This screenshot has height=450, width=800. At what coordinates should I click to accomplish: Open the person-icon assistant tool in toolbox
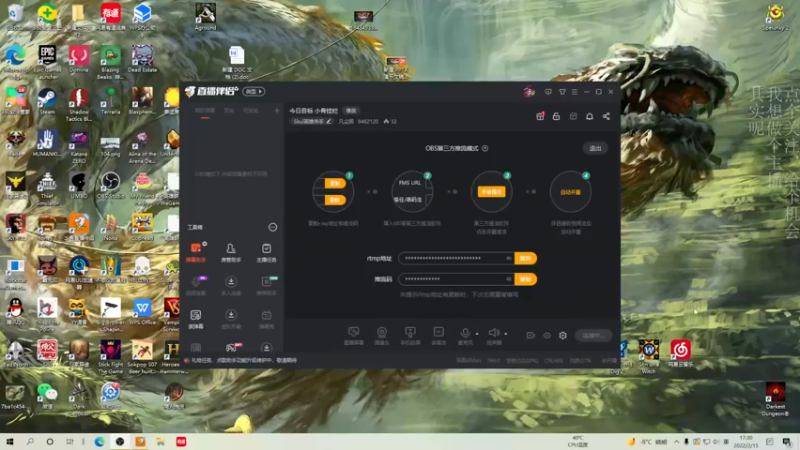pyautogui.click(x=231, y=252)
